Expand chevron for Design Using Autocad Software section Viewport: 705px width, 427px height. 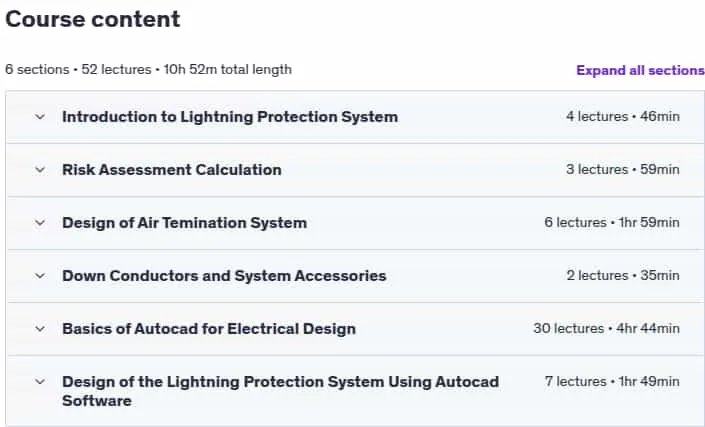click(x=40, y=382)
